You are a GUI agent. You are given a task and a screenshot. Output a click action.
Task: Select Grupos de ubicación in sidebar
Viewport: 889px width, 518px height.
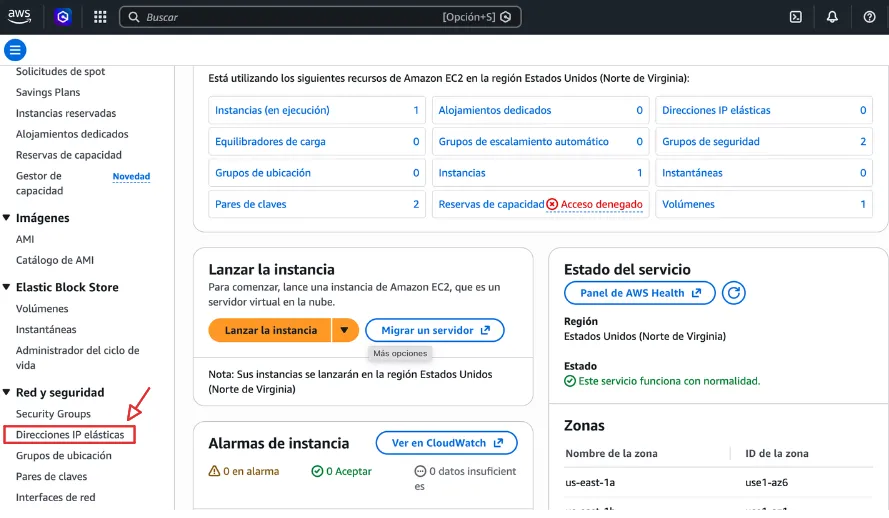(x=64, y=456)
